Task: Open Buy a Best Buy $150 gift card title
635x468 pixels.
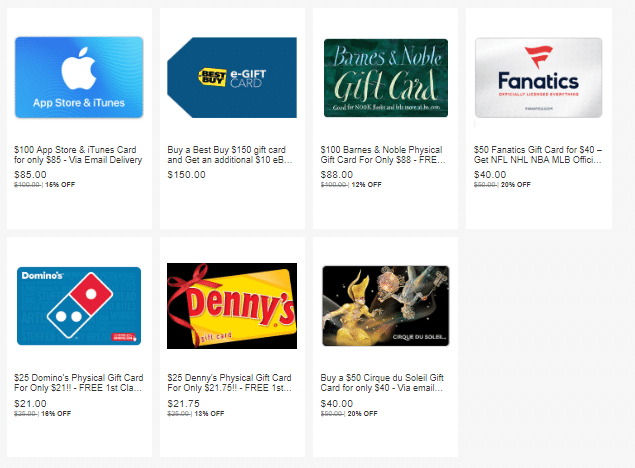Action: coord(230,155)
